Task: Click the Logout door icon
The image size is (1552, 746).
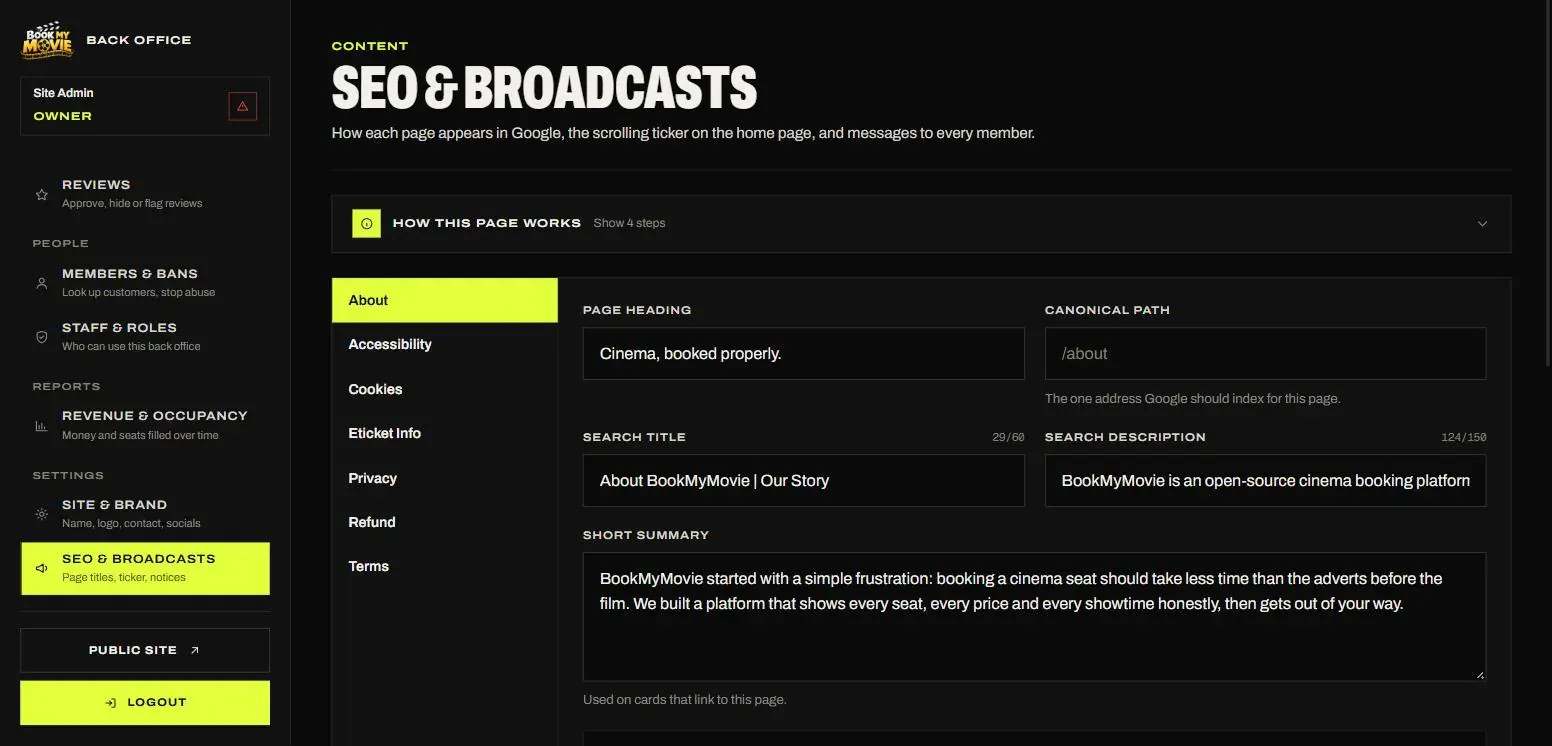Action: 111,703
